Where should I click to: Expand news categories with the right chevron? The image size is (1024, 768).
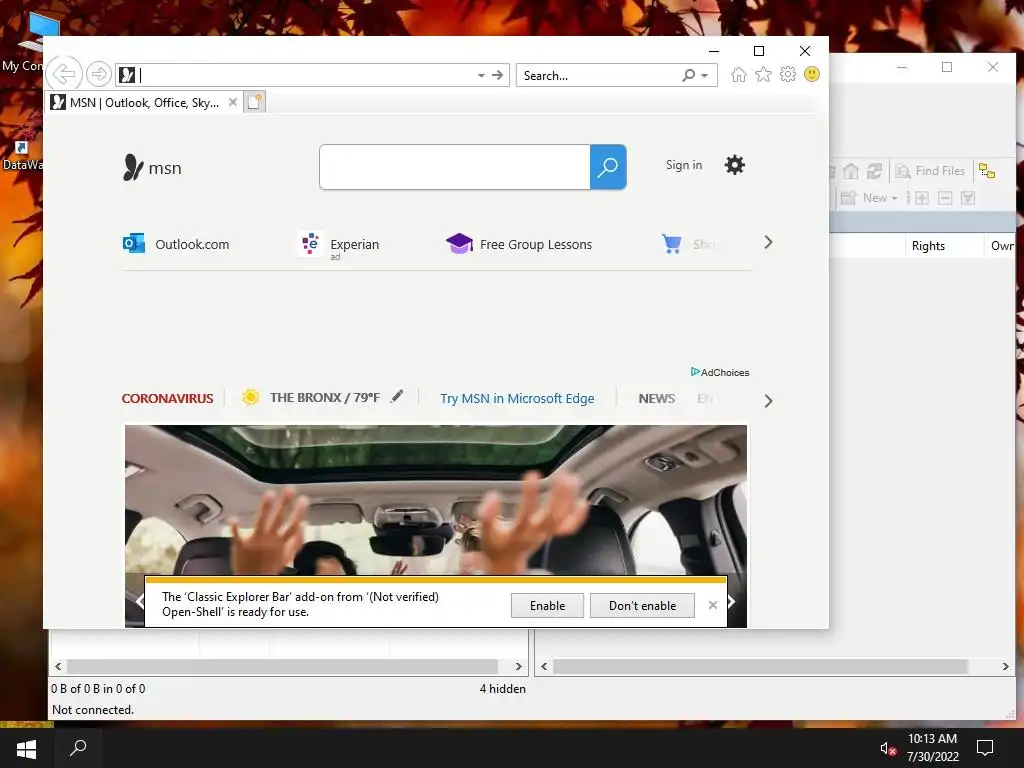(x=768, y=401)
